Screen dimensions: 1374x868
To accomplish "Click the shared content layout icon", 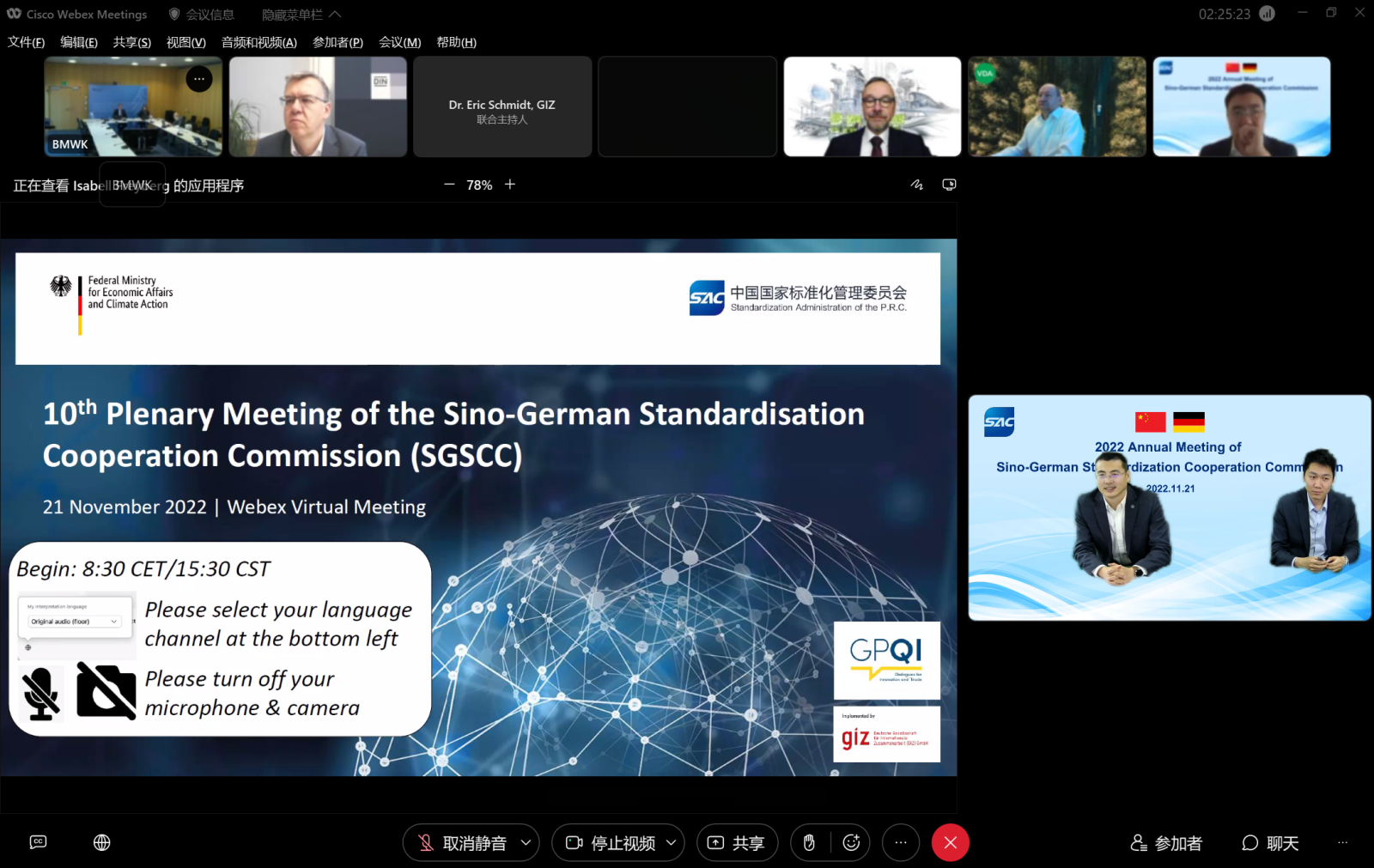I will tap(949, 185).
